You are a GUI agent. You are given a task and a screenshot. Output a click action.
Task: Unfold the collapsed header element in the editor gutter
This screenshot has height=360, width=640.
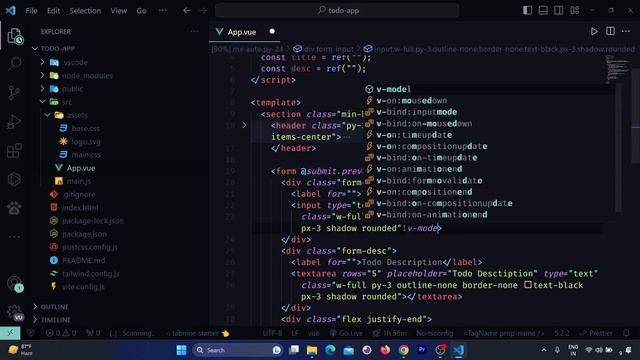click(x=244, y=125)
